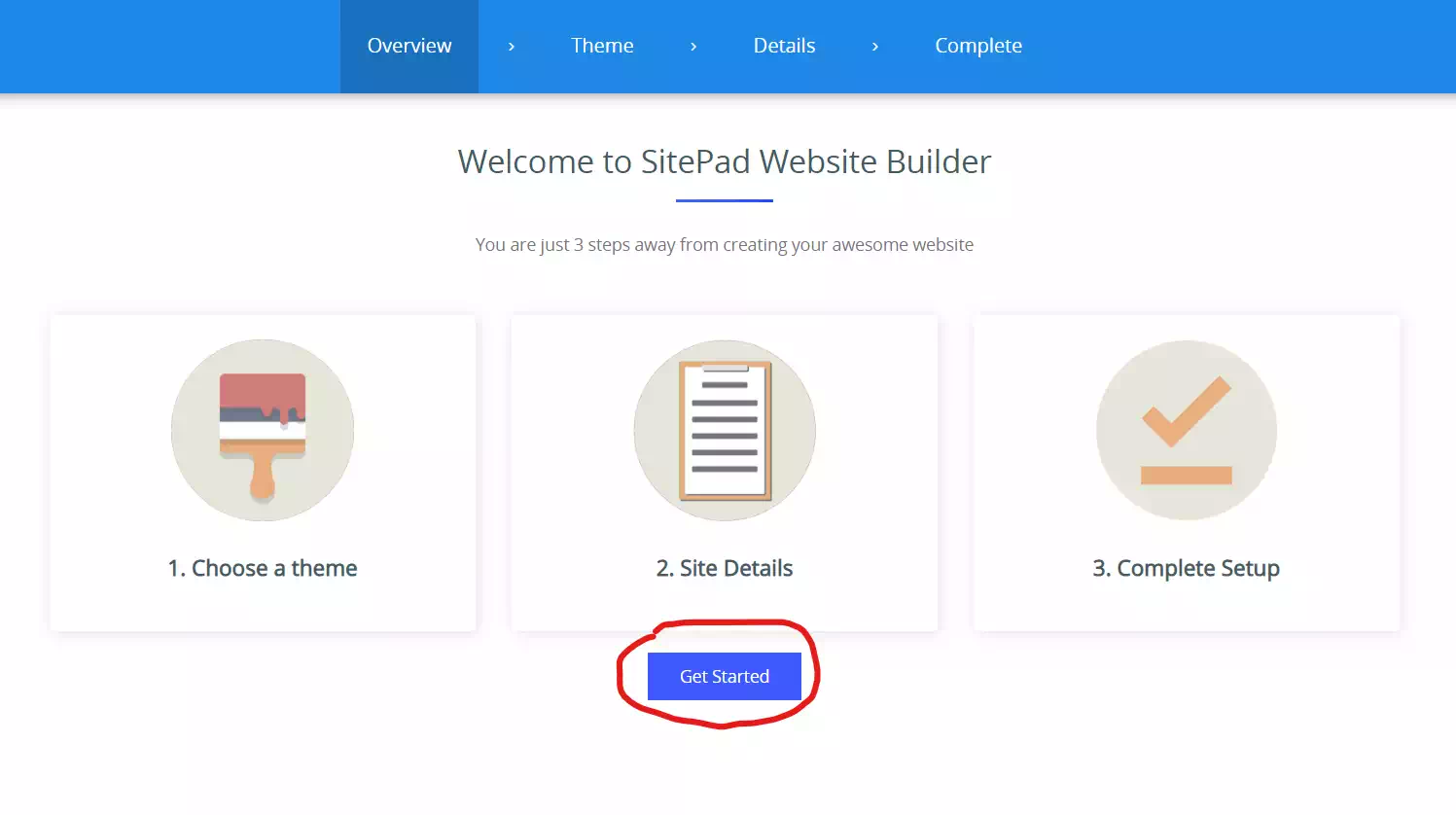Viewport: 1456px width, 815px height.
Task: Go to the Theme step tab
Action: (602, 46)
